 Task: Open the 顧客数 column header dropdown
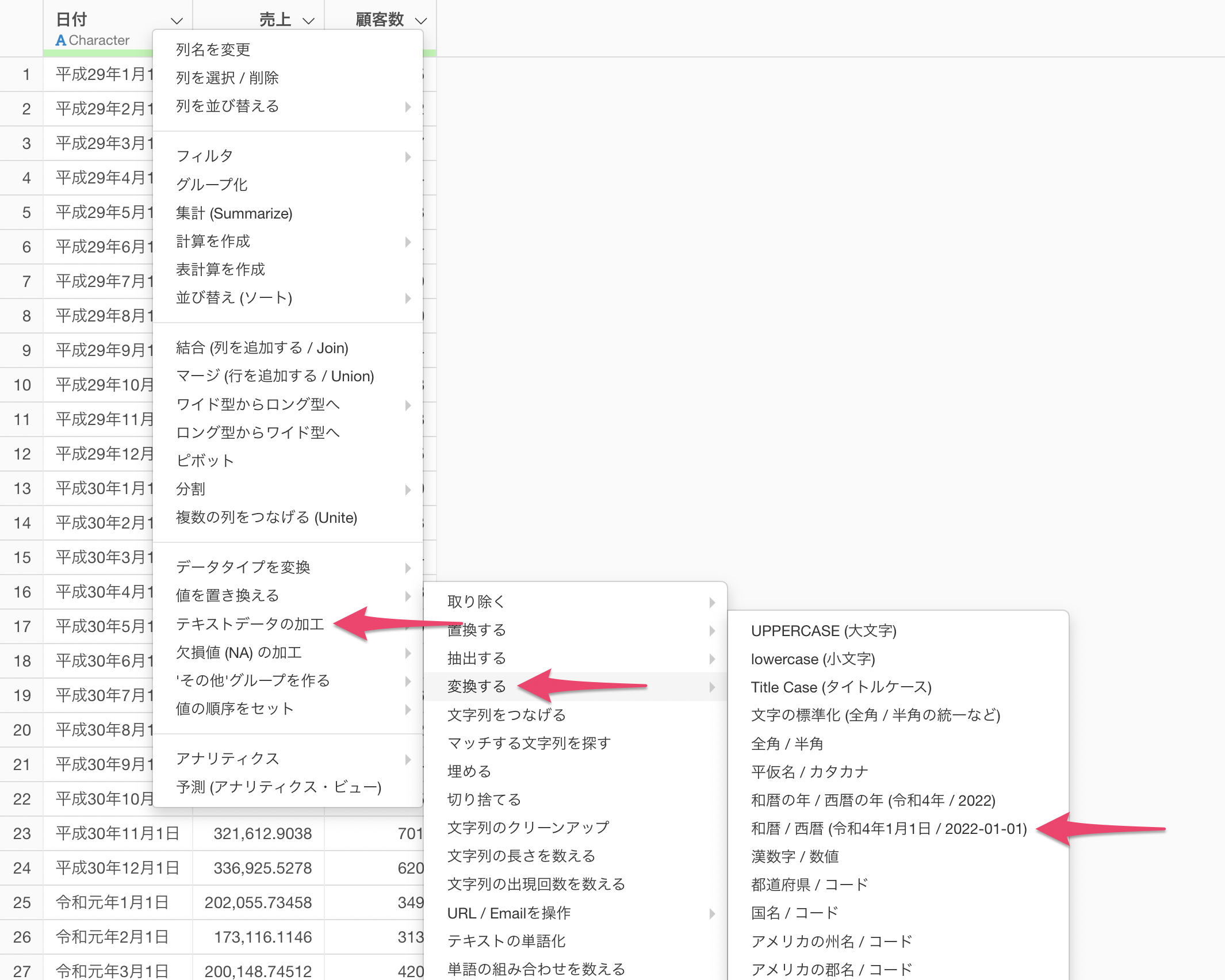point(421,21)
